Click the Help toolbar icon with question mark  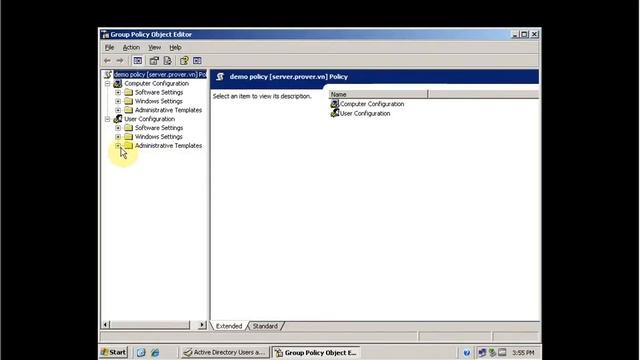pos(184,61)
